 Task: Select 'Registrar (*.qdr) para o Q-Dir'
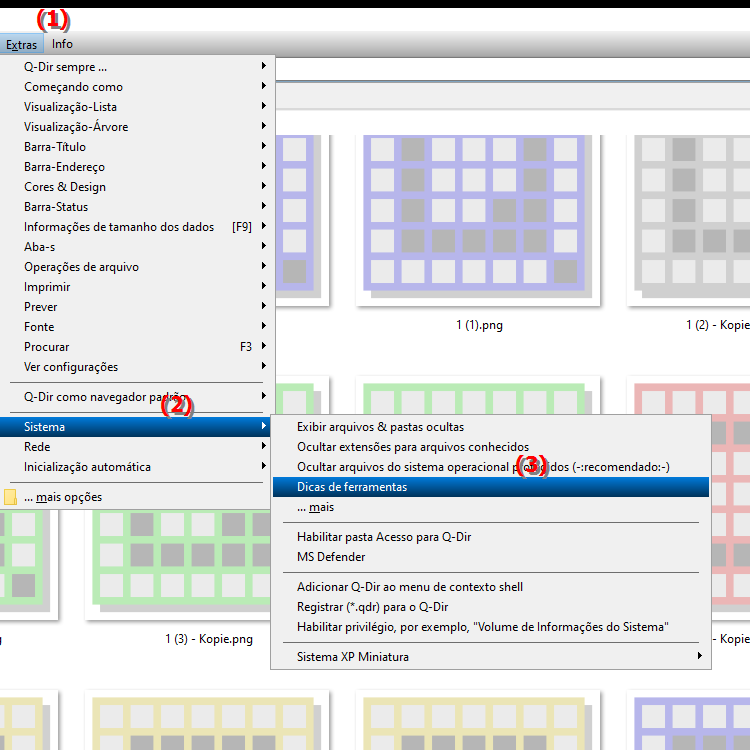pos(491,607)
